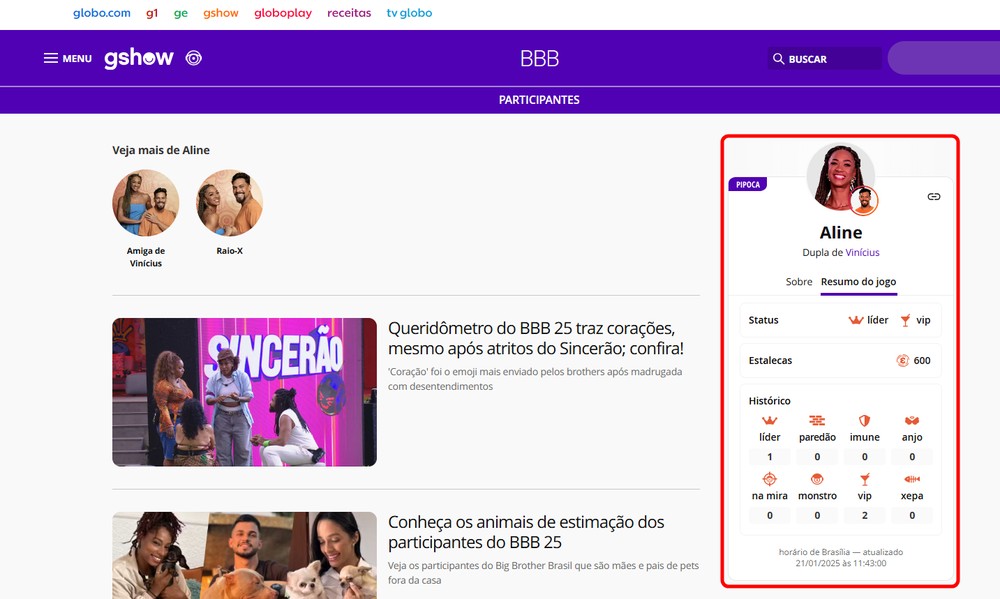Open Amiga de Vinícius story circle
This screenshot has height=599, width=1000.
pos(145,203)
